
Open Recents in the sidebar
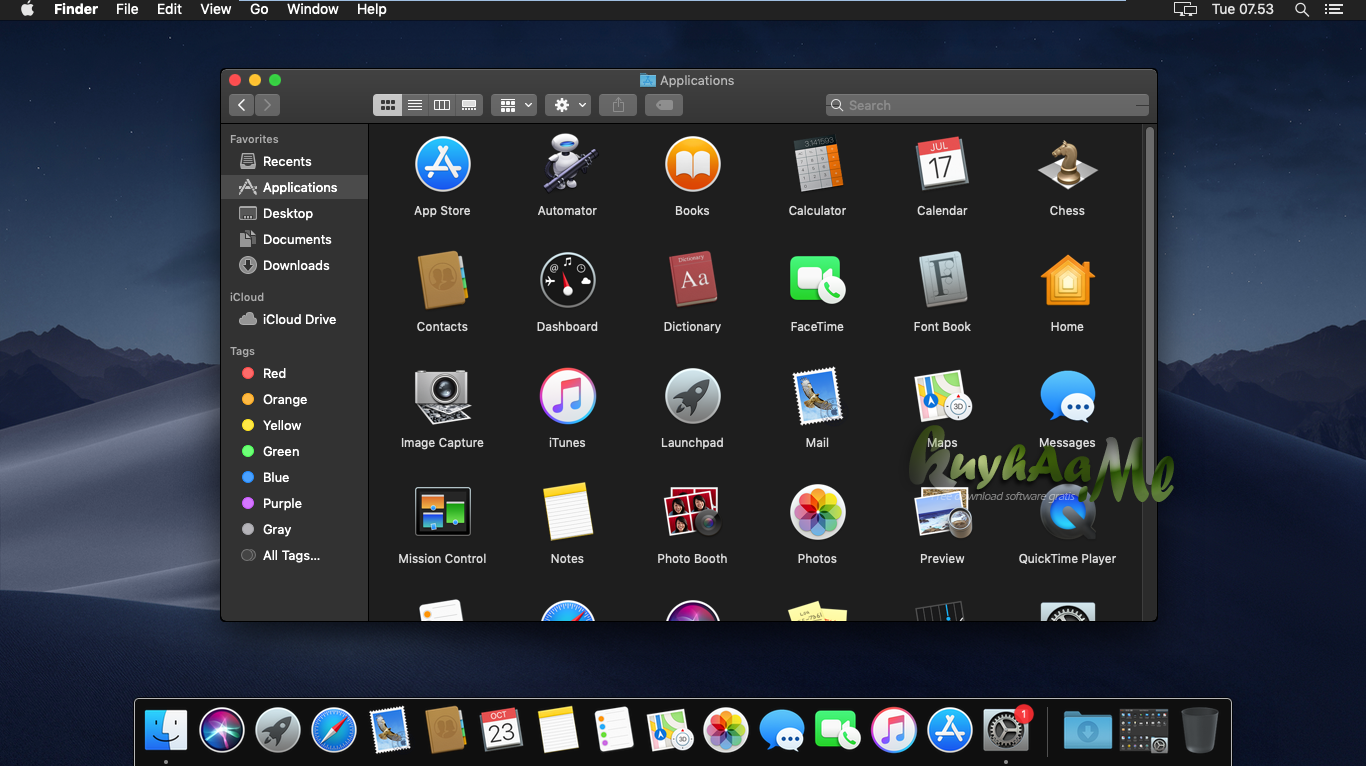294,161
